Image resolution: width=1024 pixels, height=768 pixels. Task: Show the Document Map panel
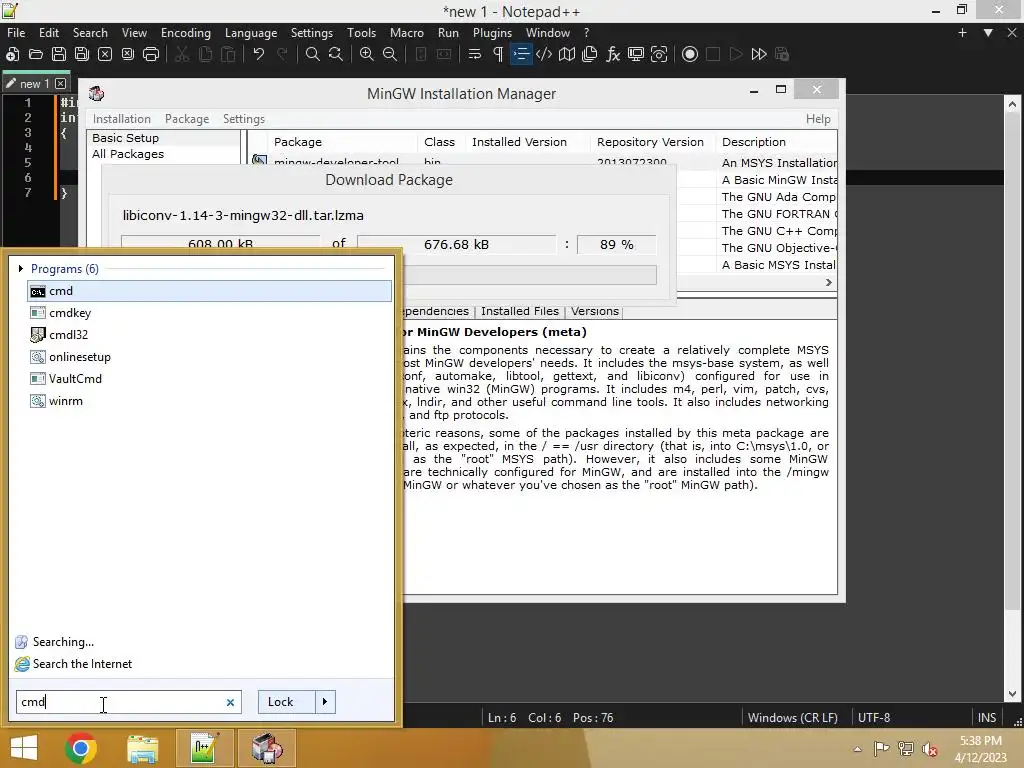click(x=567, y=54)
